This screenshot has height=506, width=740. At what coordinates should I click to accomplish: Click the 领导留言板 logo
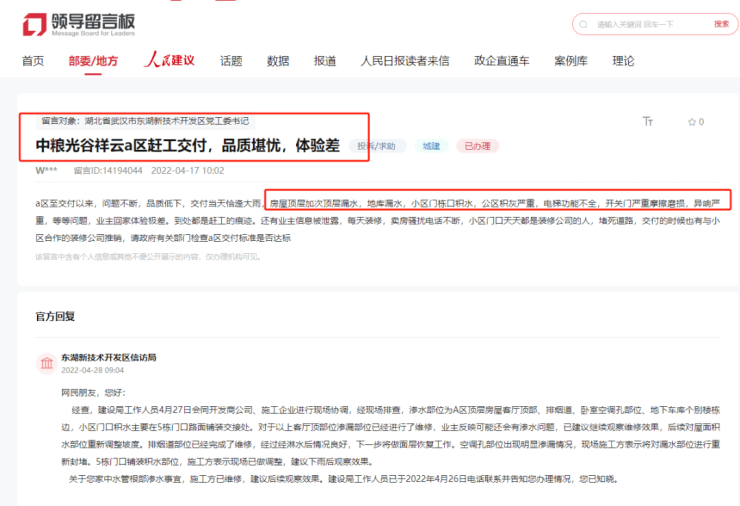point(78,24)
